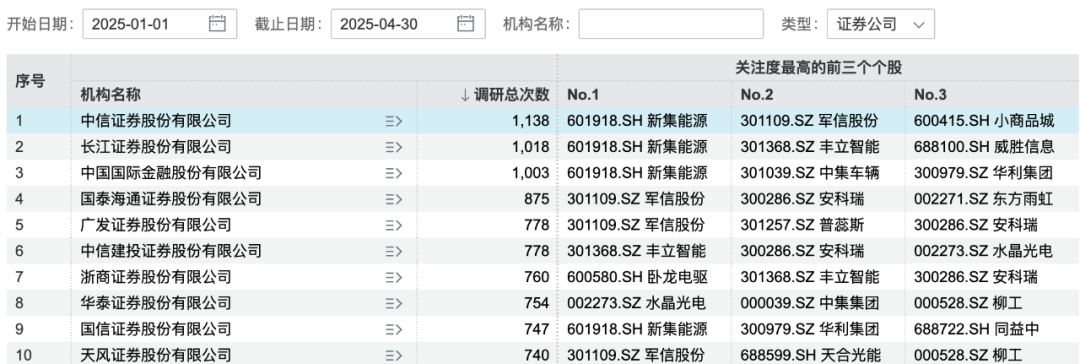This screenshot has width=1080, height=364.
Task: Open 601918.SH 新集能源 in 中信证券 row
Action: coord(637,121)
